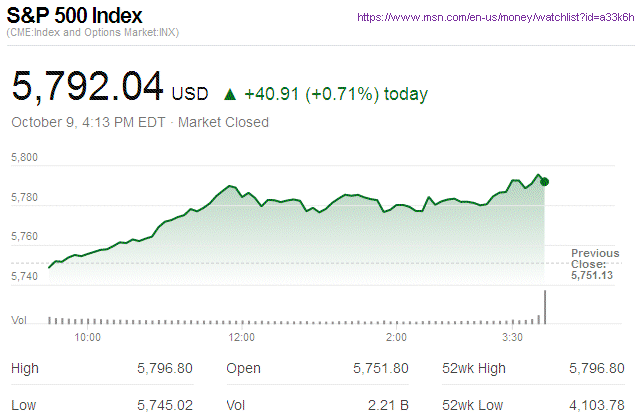Viewport: 640px width, 420px height.
Task: Click the 2:00 time axis marker
Action: pos(396,338)
